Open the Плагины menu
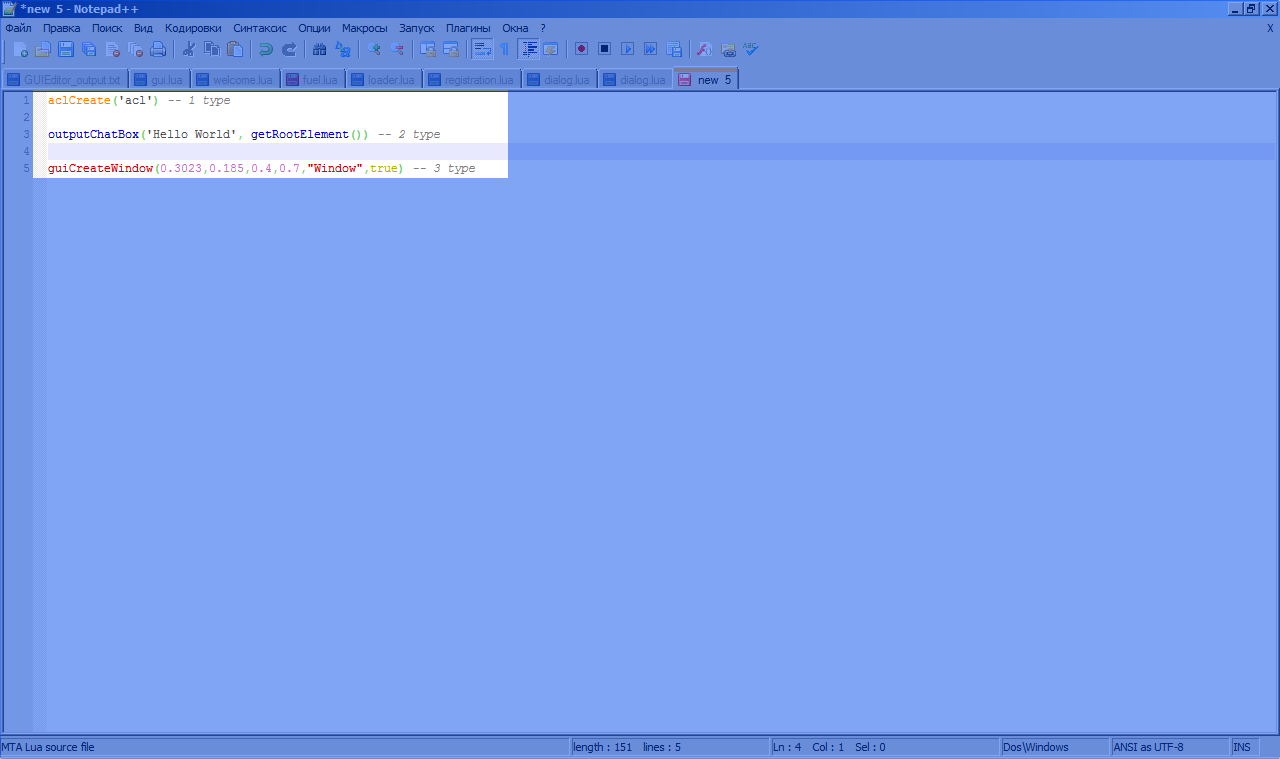 tap(468, 28)
